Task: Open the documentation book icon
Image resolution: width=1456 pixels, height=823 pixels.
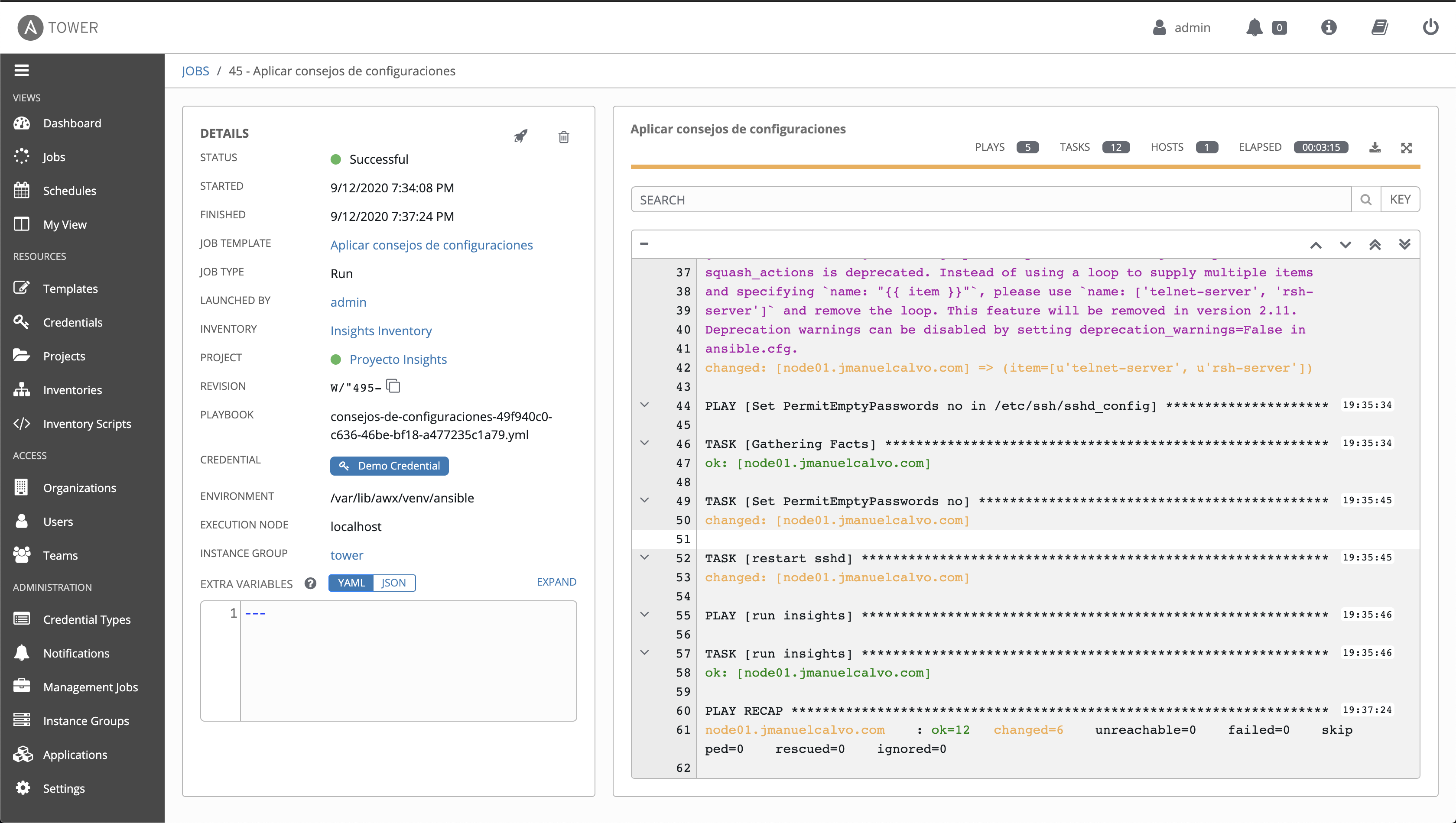Action: 1380,27
